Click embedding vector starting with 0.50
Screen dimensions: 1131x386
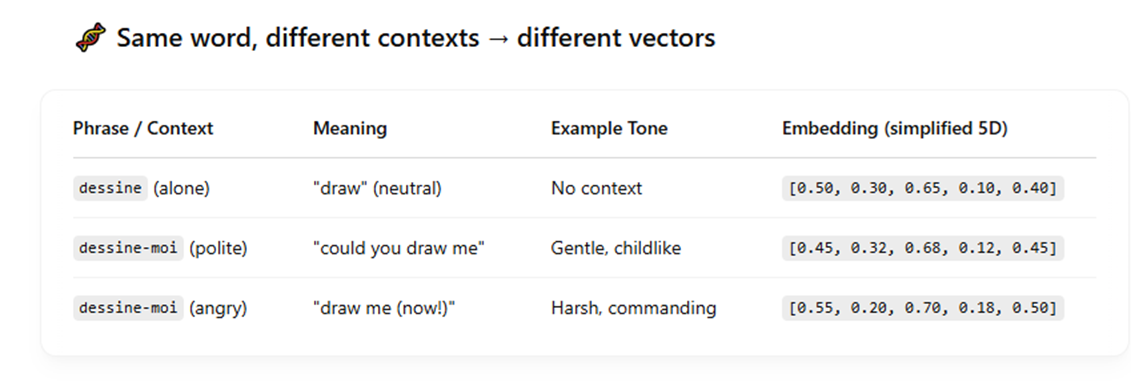(923, 188)
